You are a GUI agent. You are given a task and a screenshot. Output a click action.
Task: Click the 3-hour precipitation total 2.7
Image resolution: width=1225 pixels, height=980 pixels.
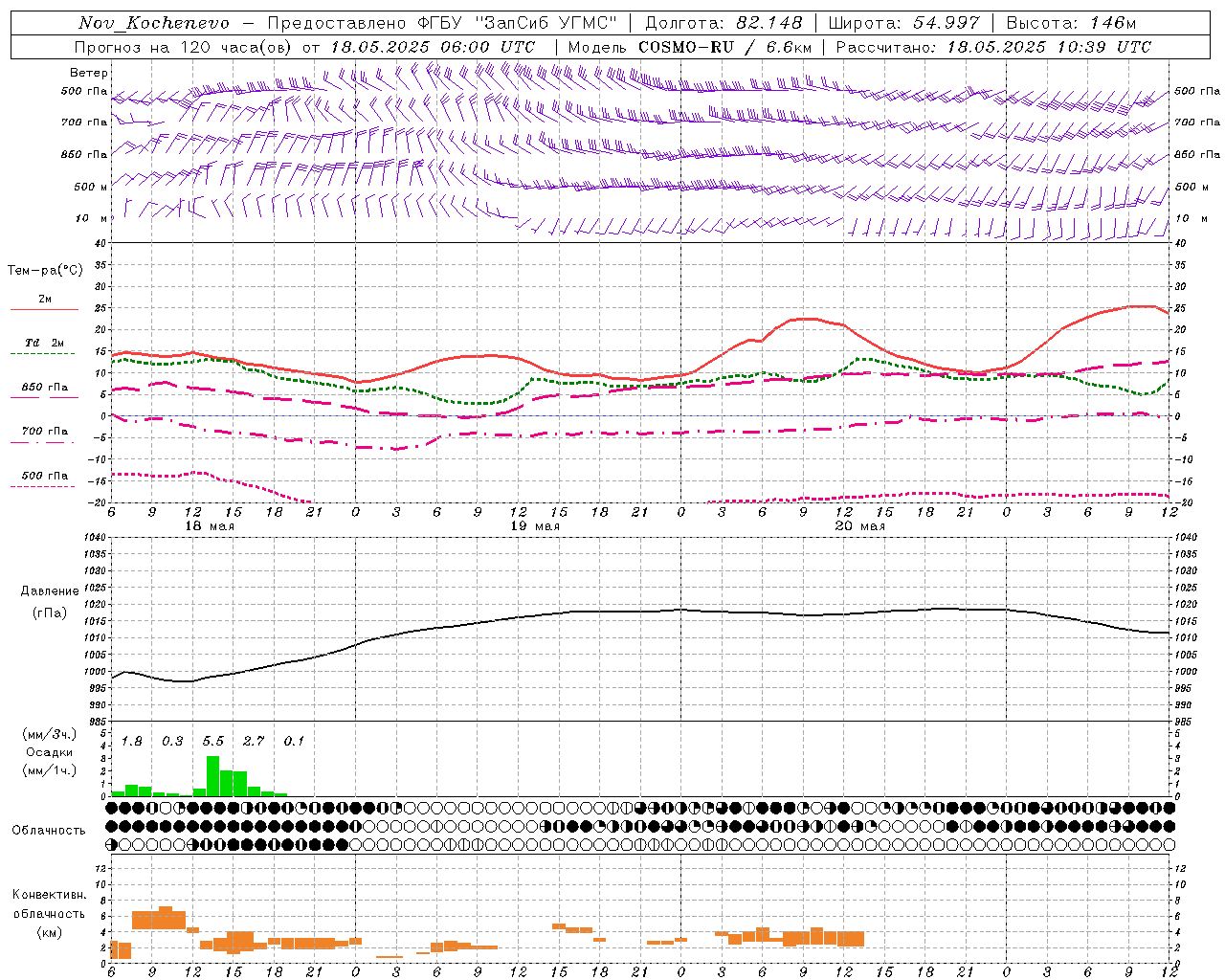click(254, 742)
